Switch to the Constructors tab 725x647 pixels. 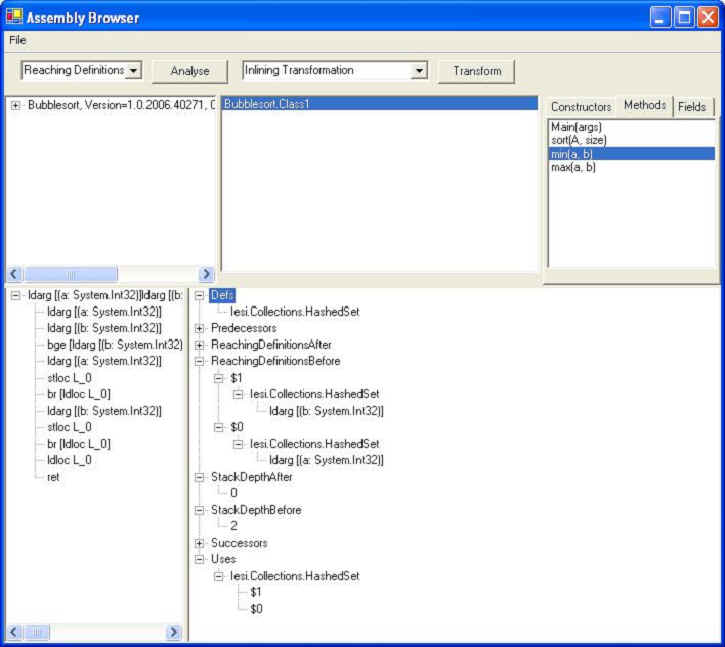[x=581, y=107]
